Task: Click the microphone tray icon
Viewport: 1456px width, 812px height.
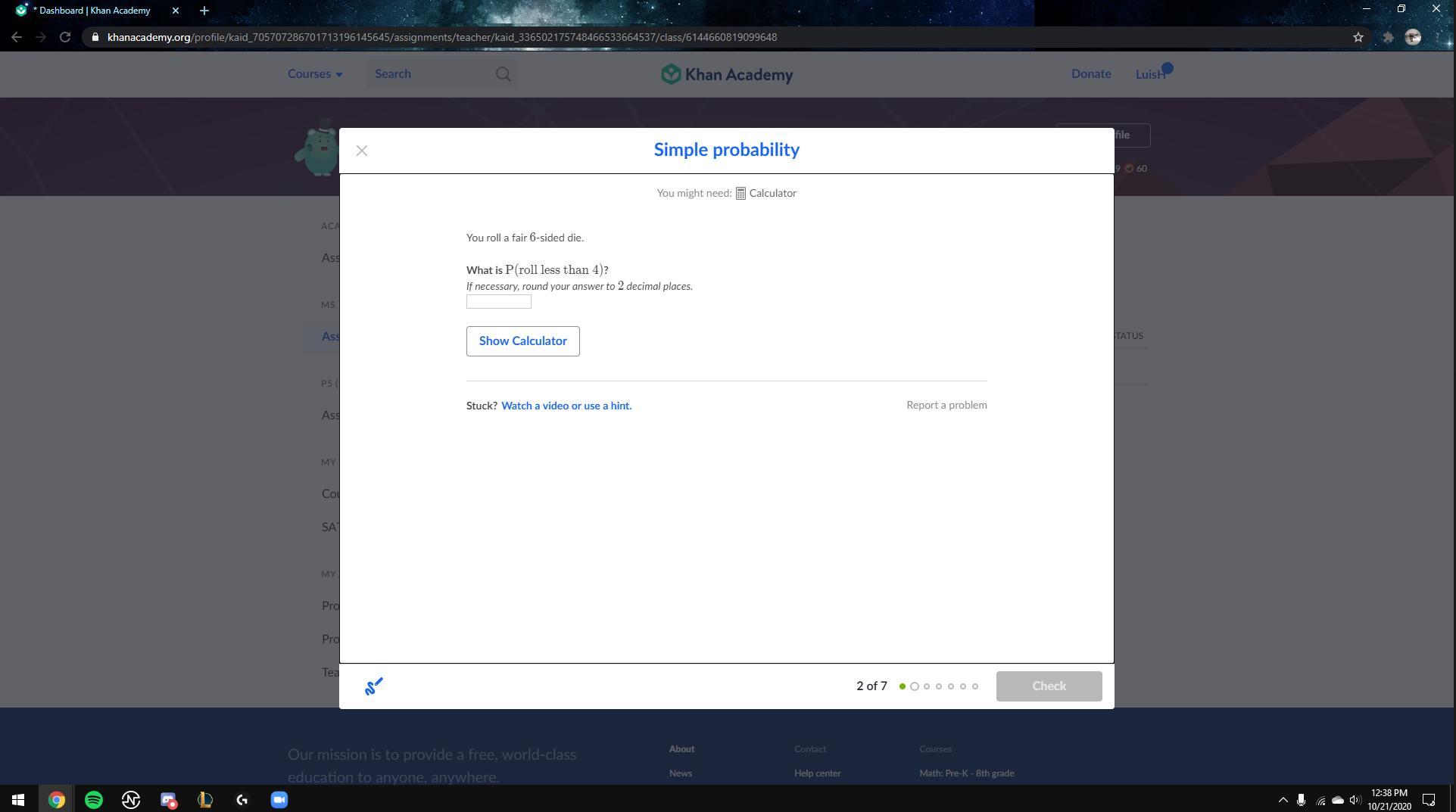Action: 1302,800
